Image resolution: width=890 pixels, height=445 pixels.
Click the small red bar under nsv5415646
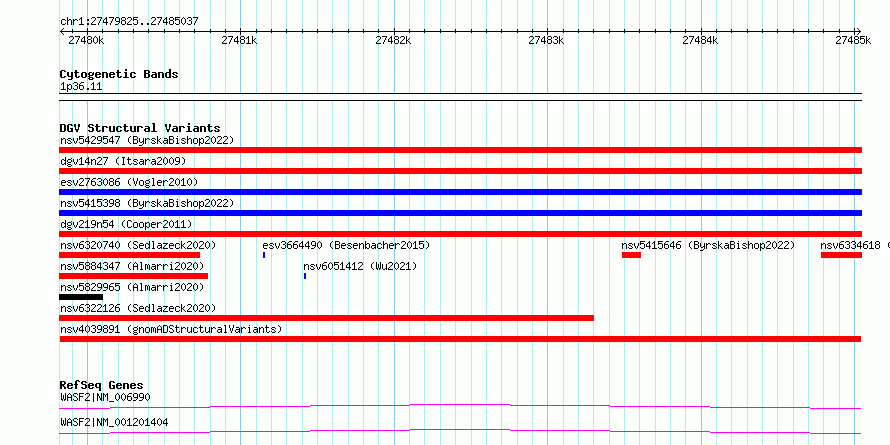(x=631, y=255)
